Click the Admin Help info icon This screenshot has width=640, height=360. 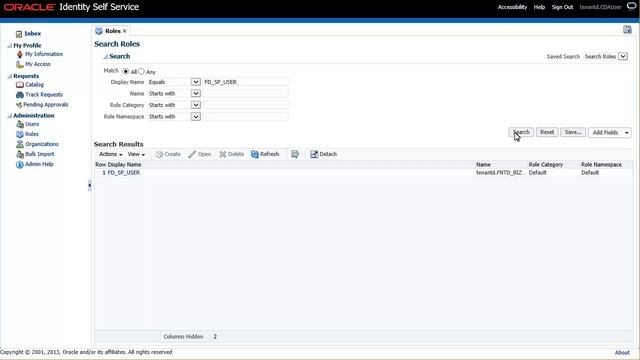point(20,164)
